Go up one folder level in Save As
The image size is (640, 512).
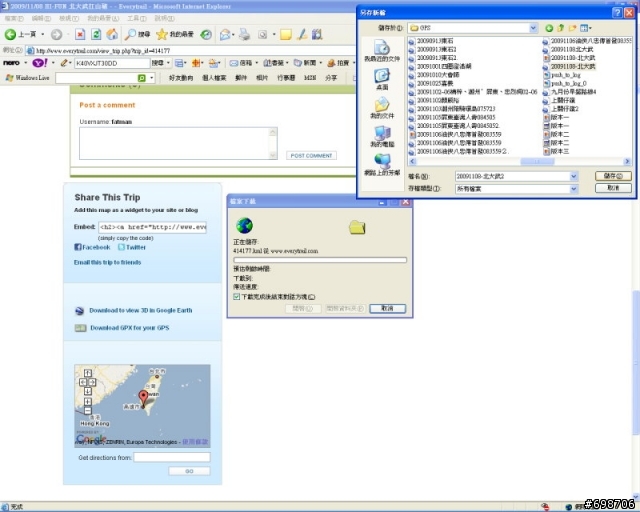561,28
